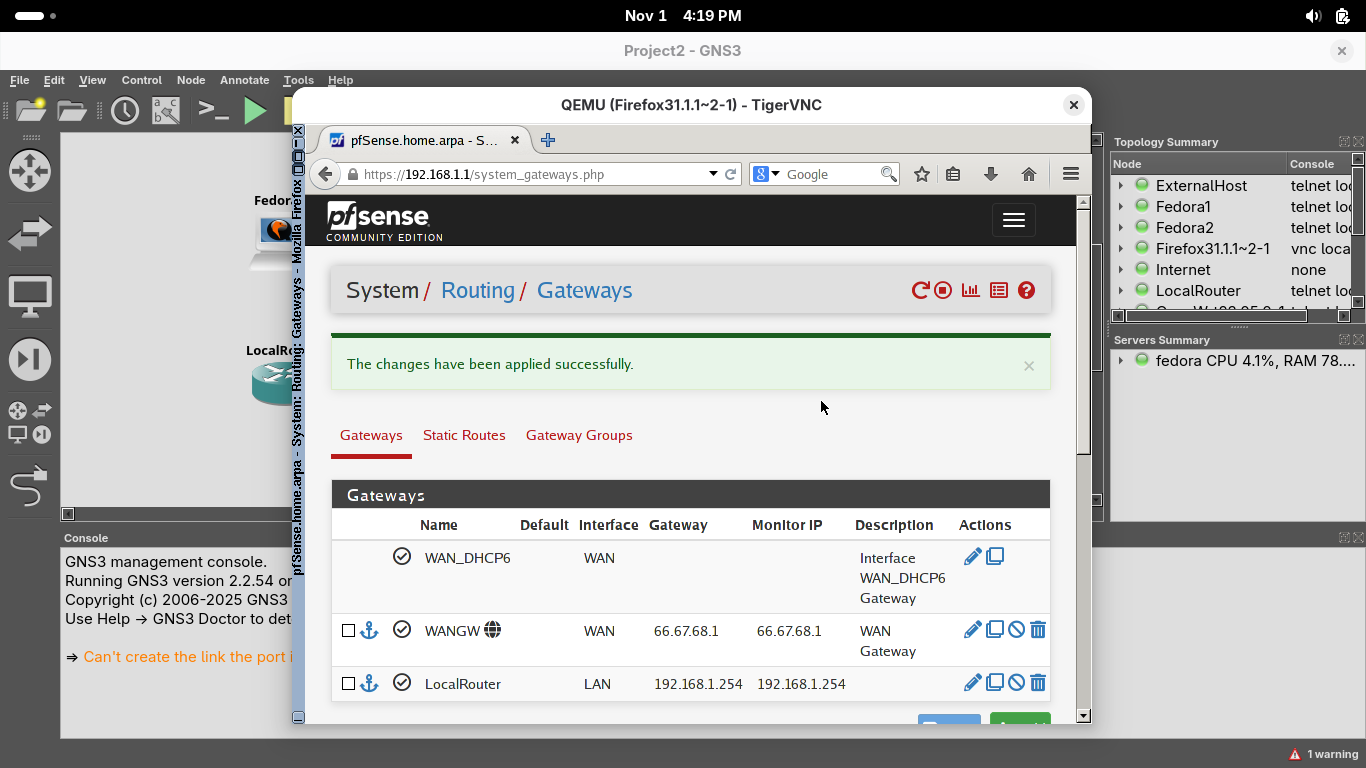Expand the ExternalHost node in Topology Summary
Viewport: 1366px width, 768px height.
pos(1121,186)
